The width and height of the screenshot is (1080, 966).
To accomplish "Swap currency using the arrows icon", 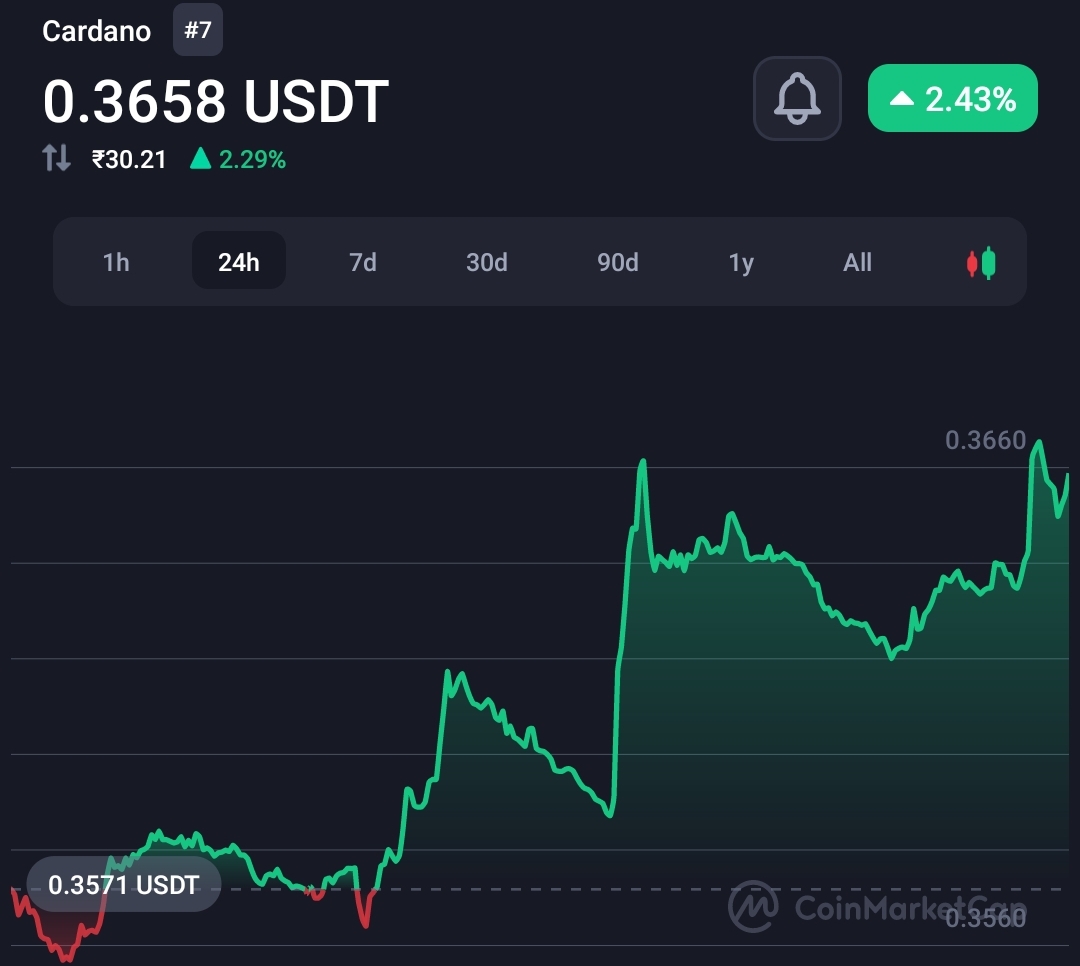I will [x=56, y=158].
